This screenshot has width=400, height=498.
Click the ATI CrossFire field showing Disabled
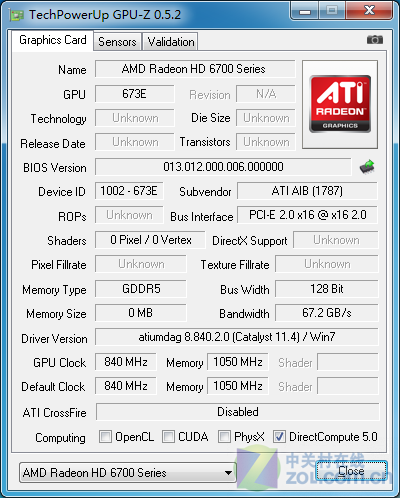point(238,412)
